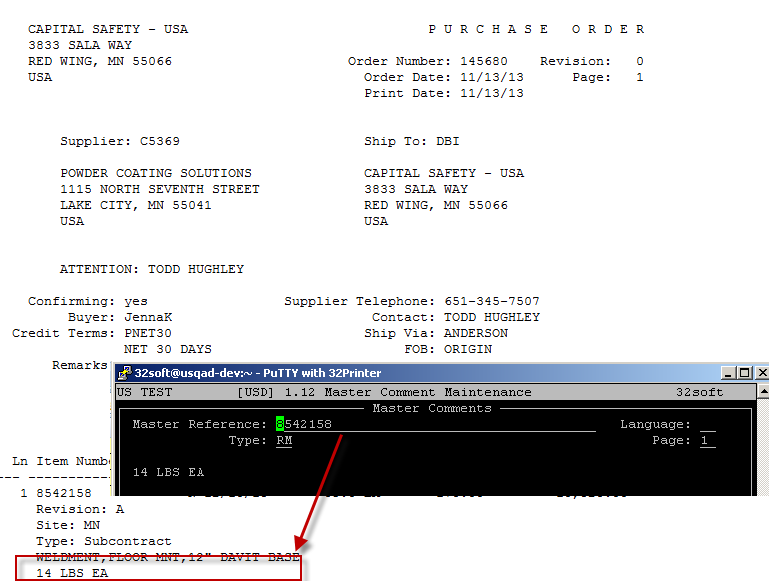Click supplier telephone 651-345-7507
The image size is (769, 581).
coord(492,301)
